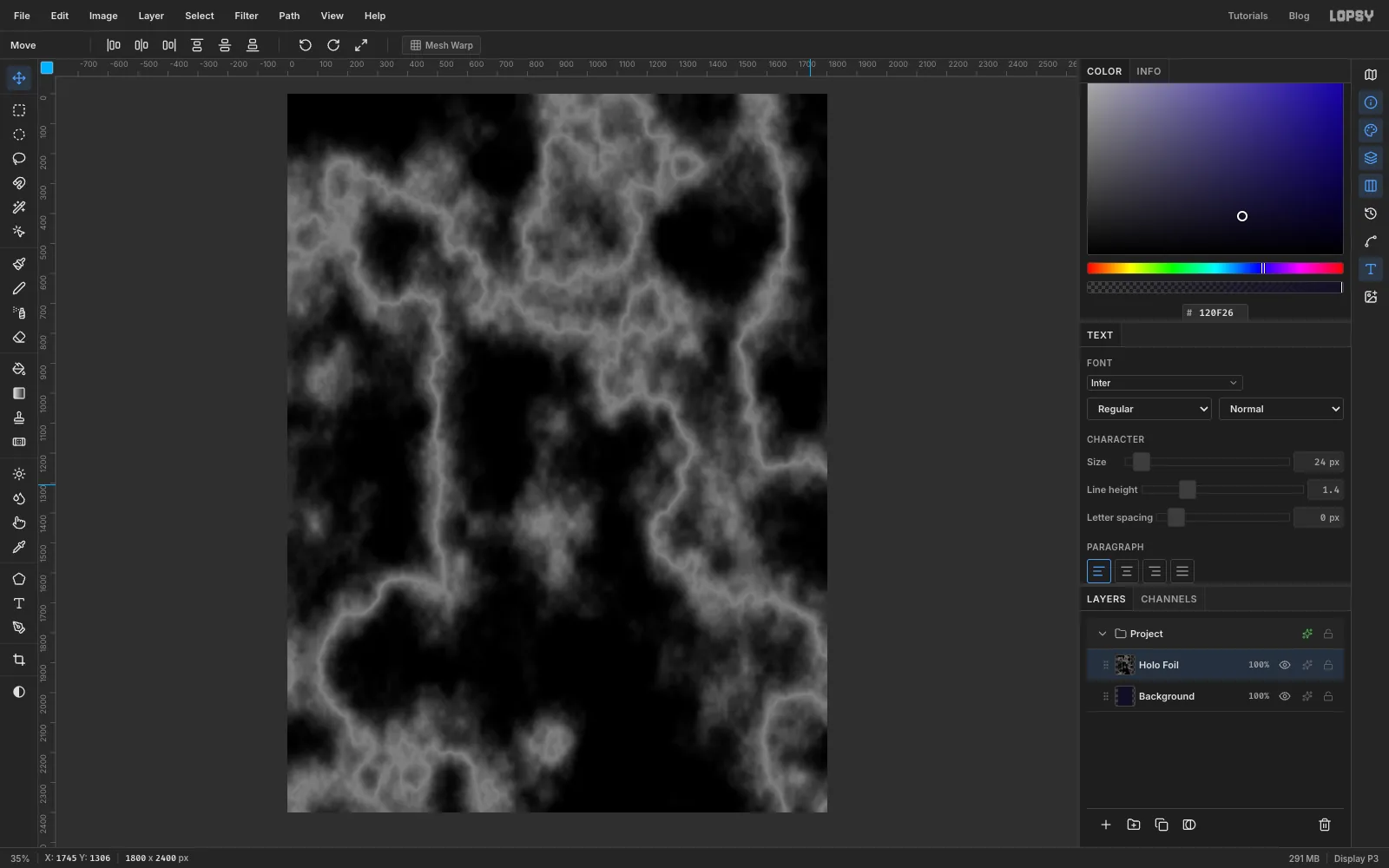Click the expand fullscreen arrows icon

(361, 45)
